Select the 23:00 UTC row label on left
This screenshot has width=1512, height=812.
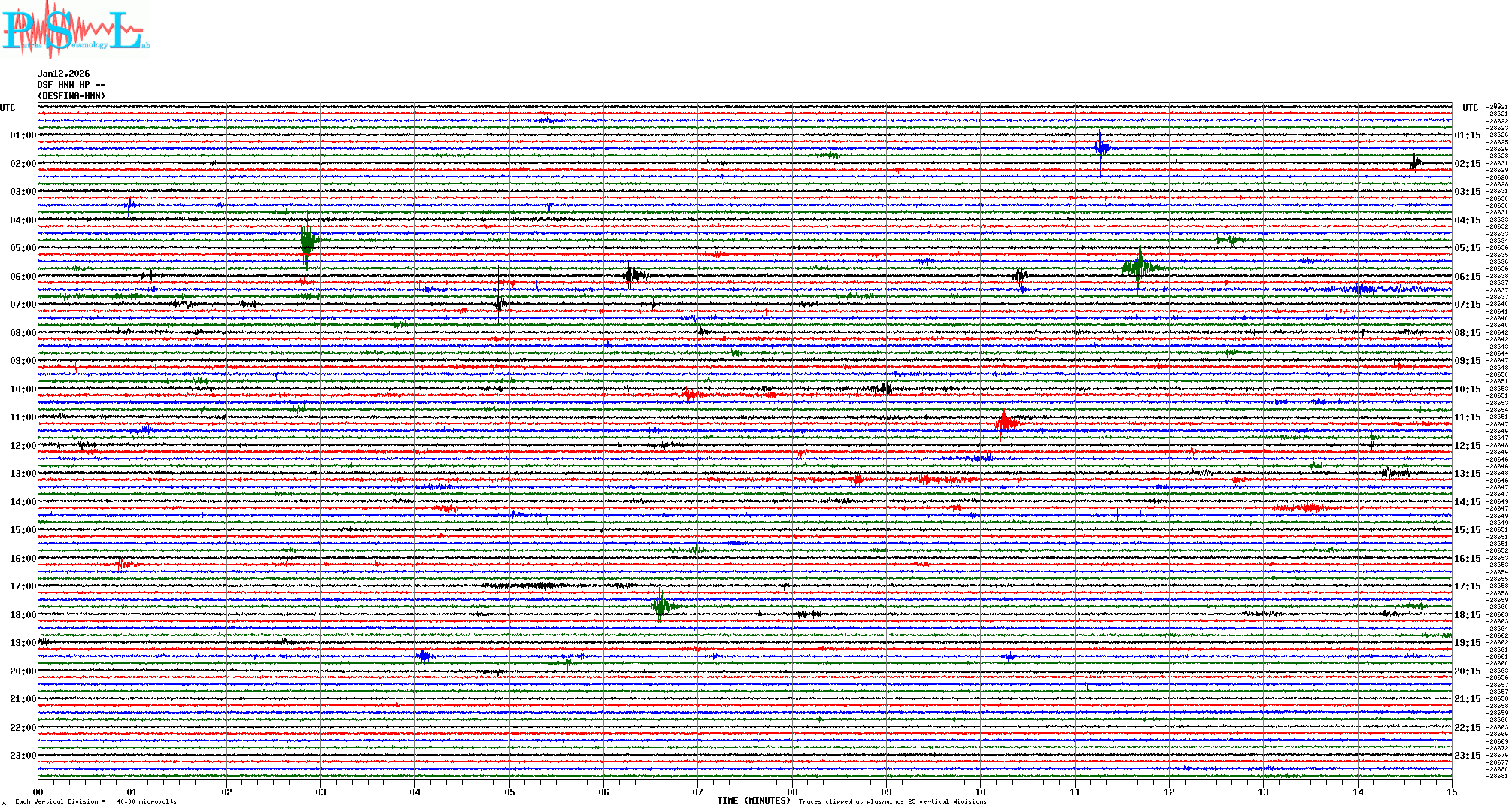(23, 756)
